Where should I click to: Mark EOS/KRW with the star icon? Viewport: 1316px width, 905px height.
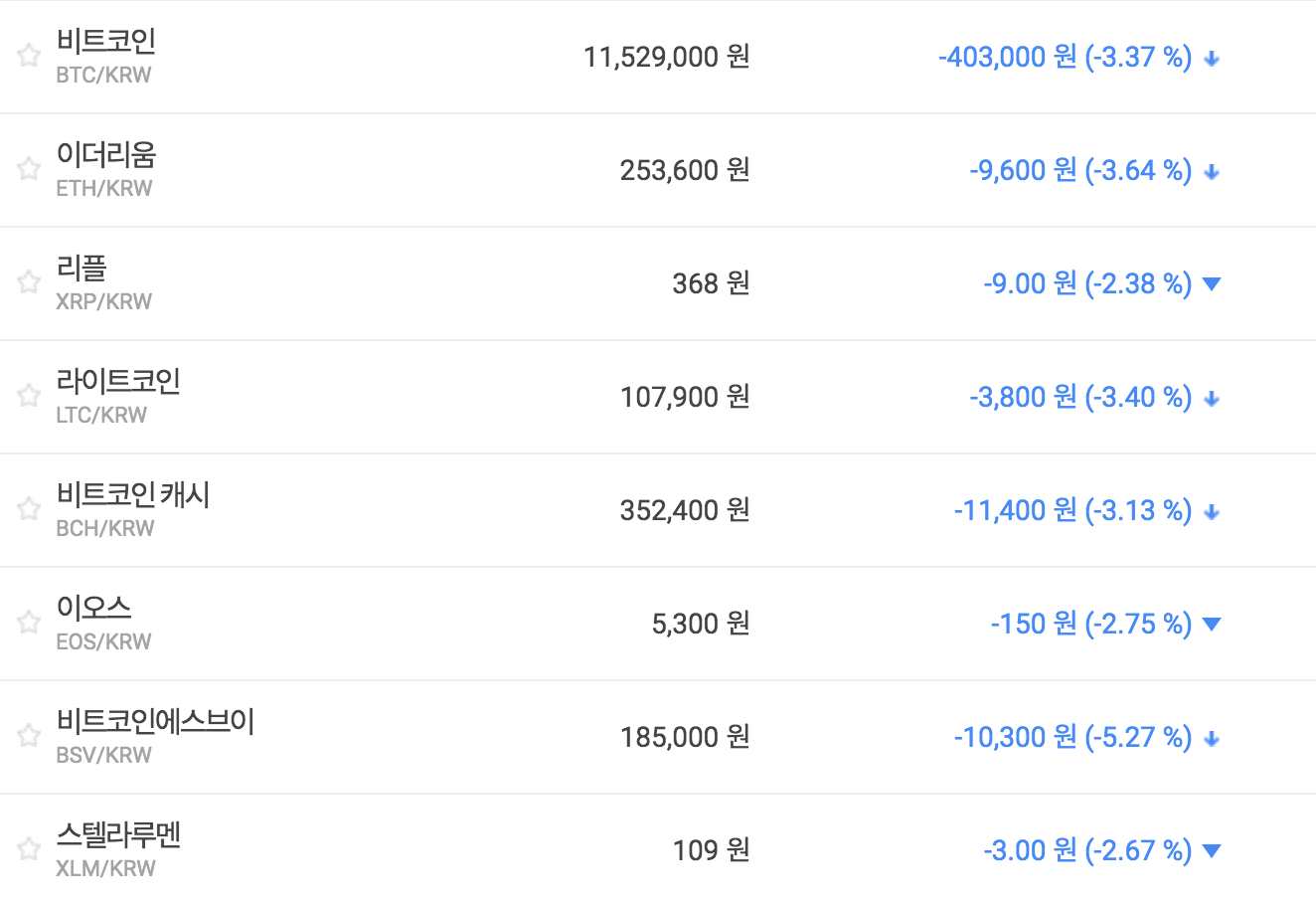29,623
